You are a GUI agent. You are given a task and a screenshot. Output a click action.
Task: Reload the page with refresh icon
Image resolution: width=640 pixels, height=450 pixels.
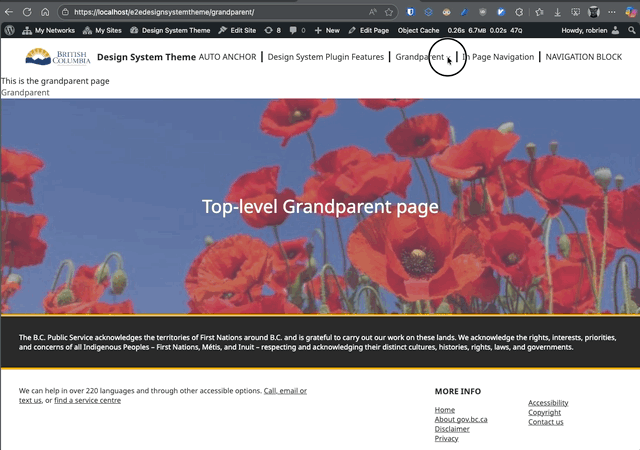[27, 12]
